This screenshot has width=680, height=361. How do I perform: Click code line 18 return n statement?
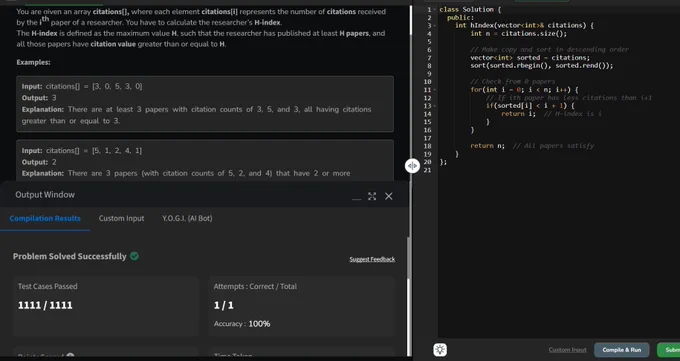[487, 146]
